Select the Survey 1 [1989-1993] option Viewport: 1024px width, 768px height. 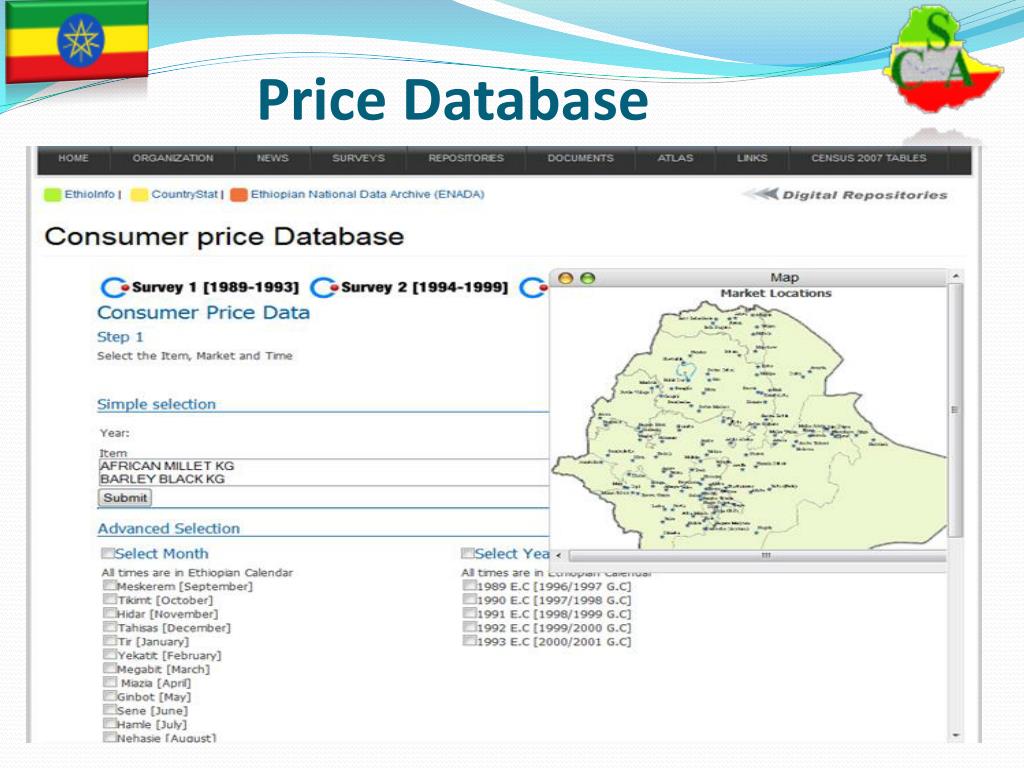pyautogui.click(x=199, y=287)
